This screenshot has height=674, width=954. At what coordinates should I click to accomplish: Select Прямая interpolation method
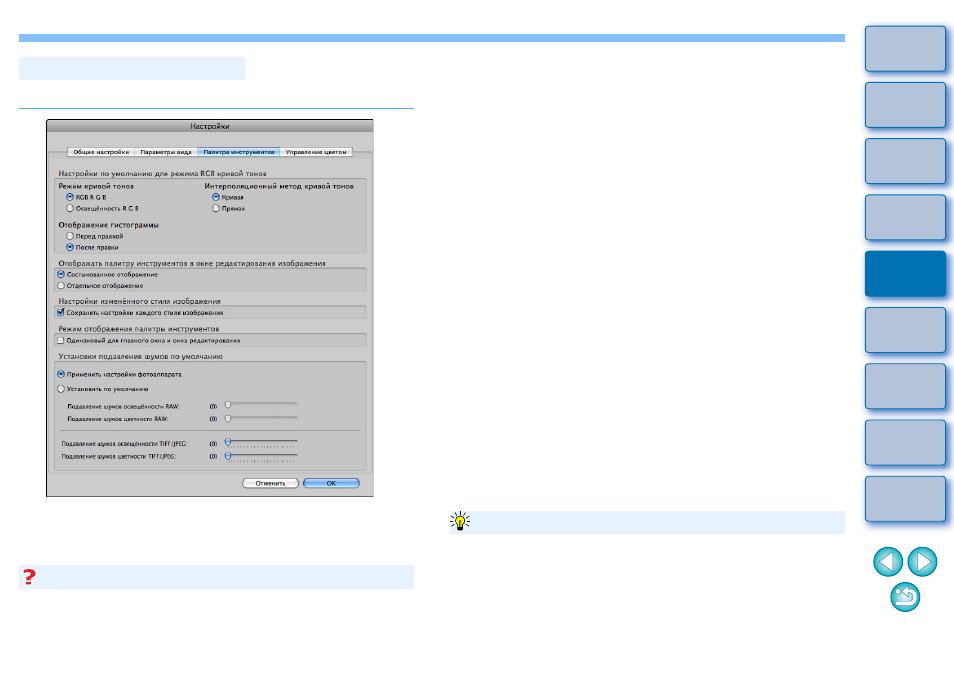pyautogui.click(x=216, y=208)
